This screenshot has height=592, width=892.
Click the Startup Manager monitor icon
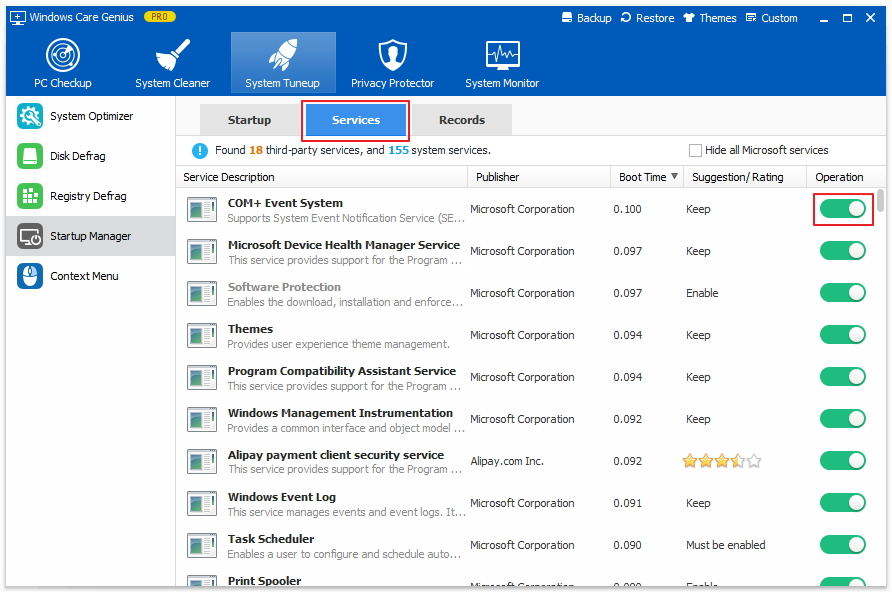pos(30,236)
